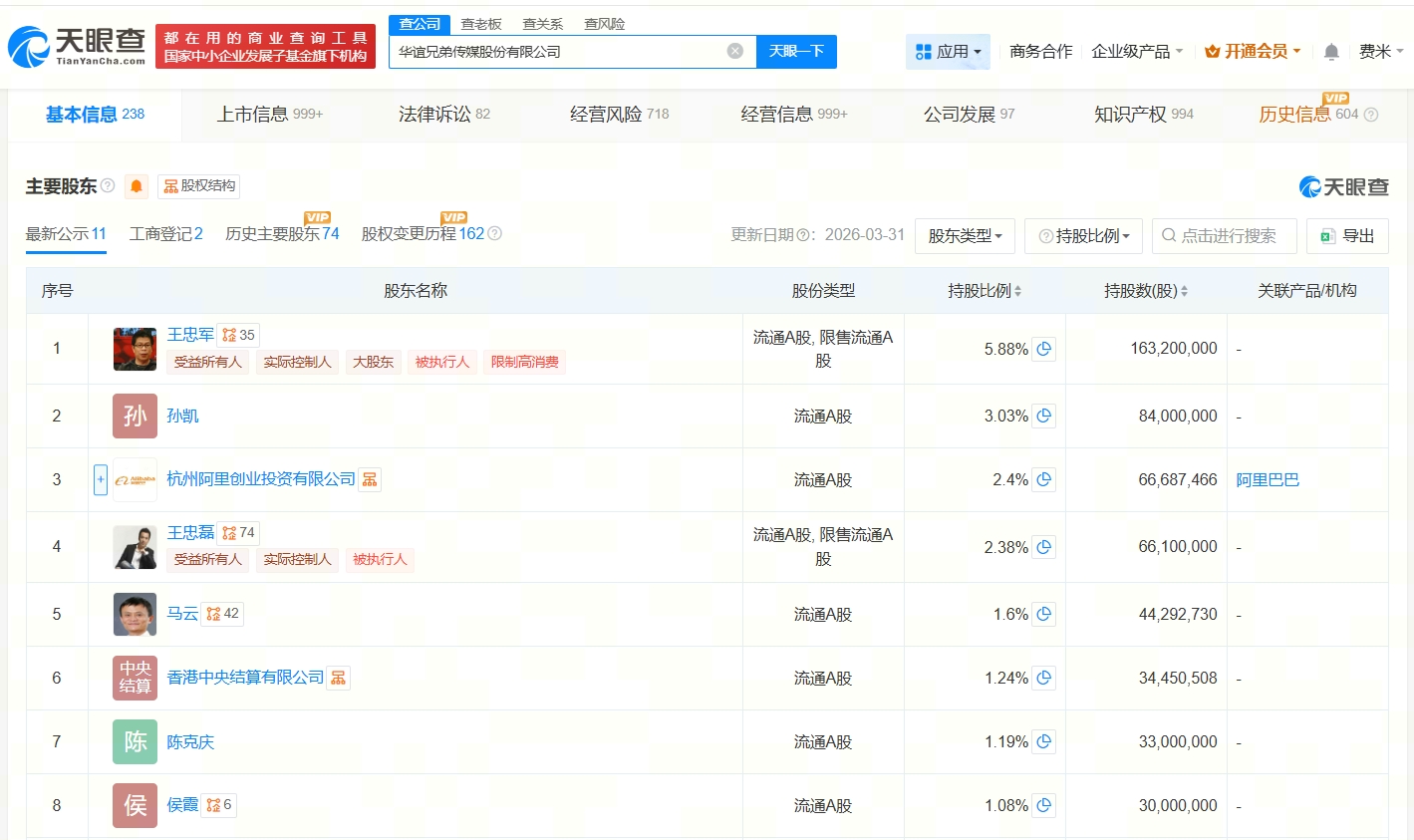Click the 限制高消费 tag under 王忠军
Screen dimensions: 1414x840
click(525, 363)
